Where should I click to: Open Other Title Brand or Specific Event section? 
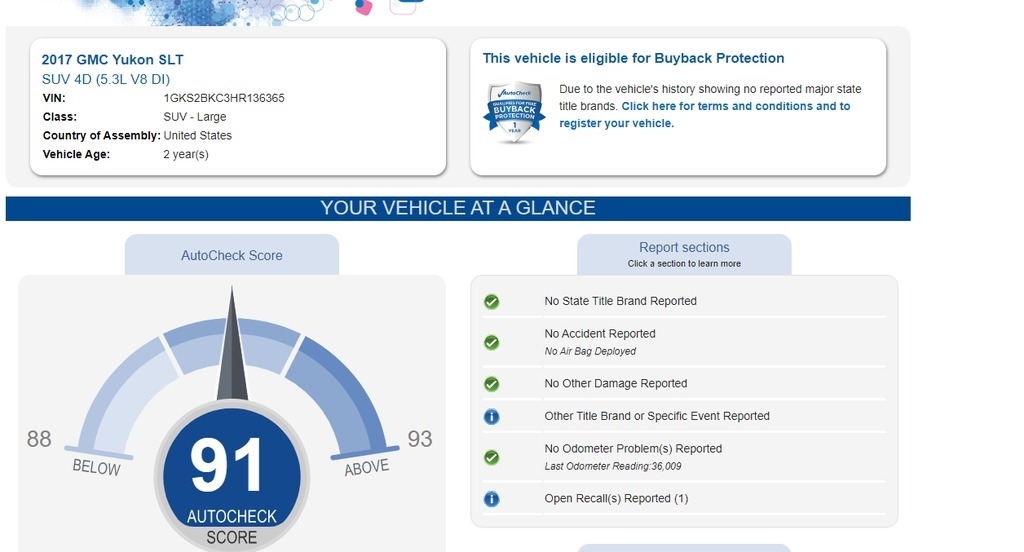click(657, 416)
